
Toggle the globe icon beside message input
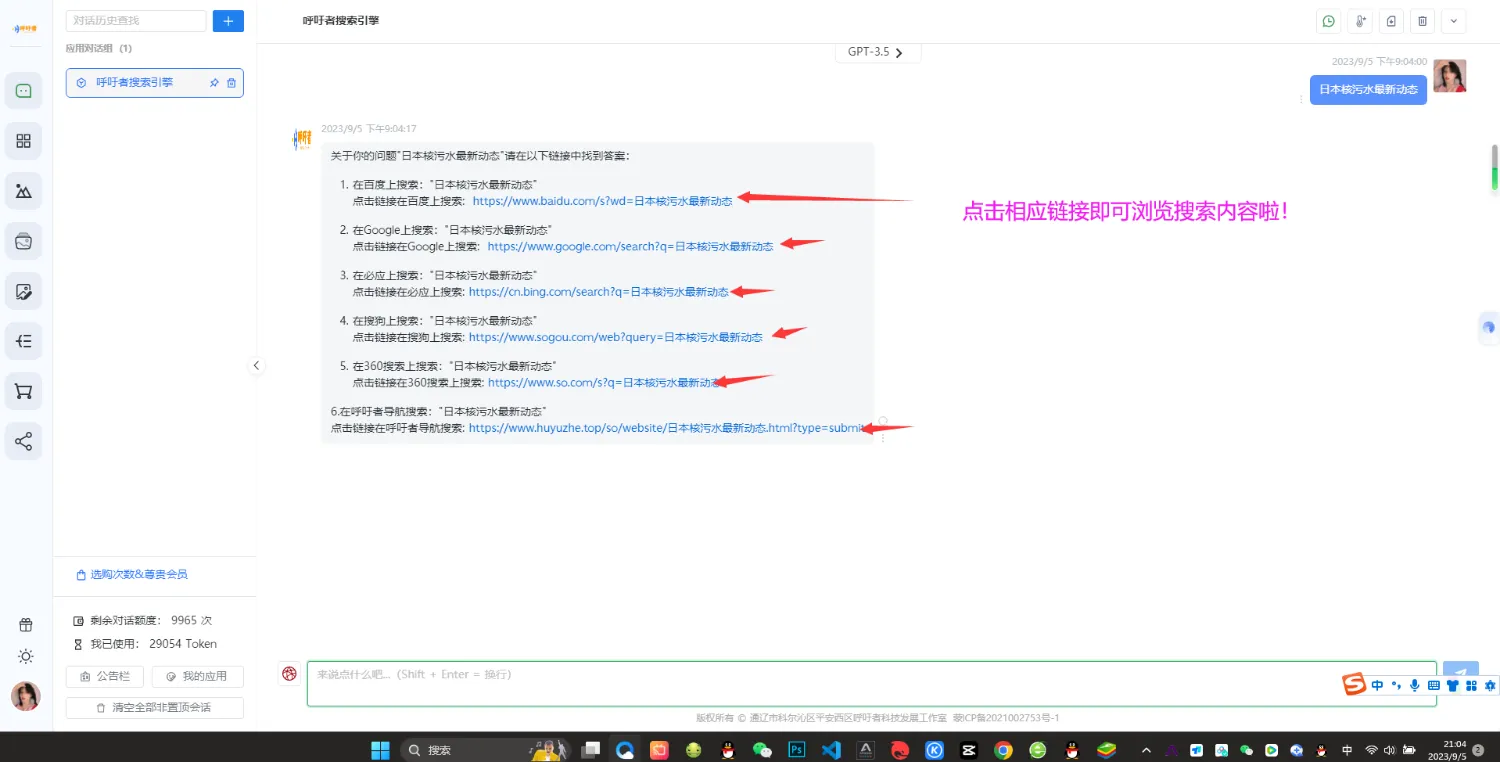point(290,674)
